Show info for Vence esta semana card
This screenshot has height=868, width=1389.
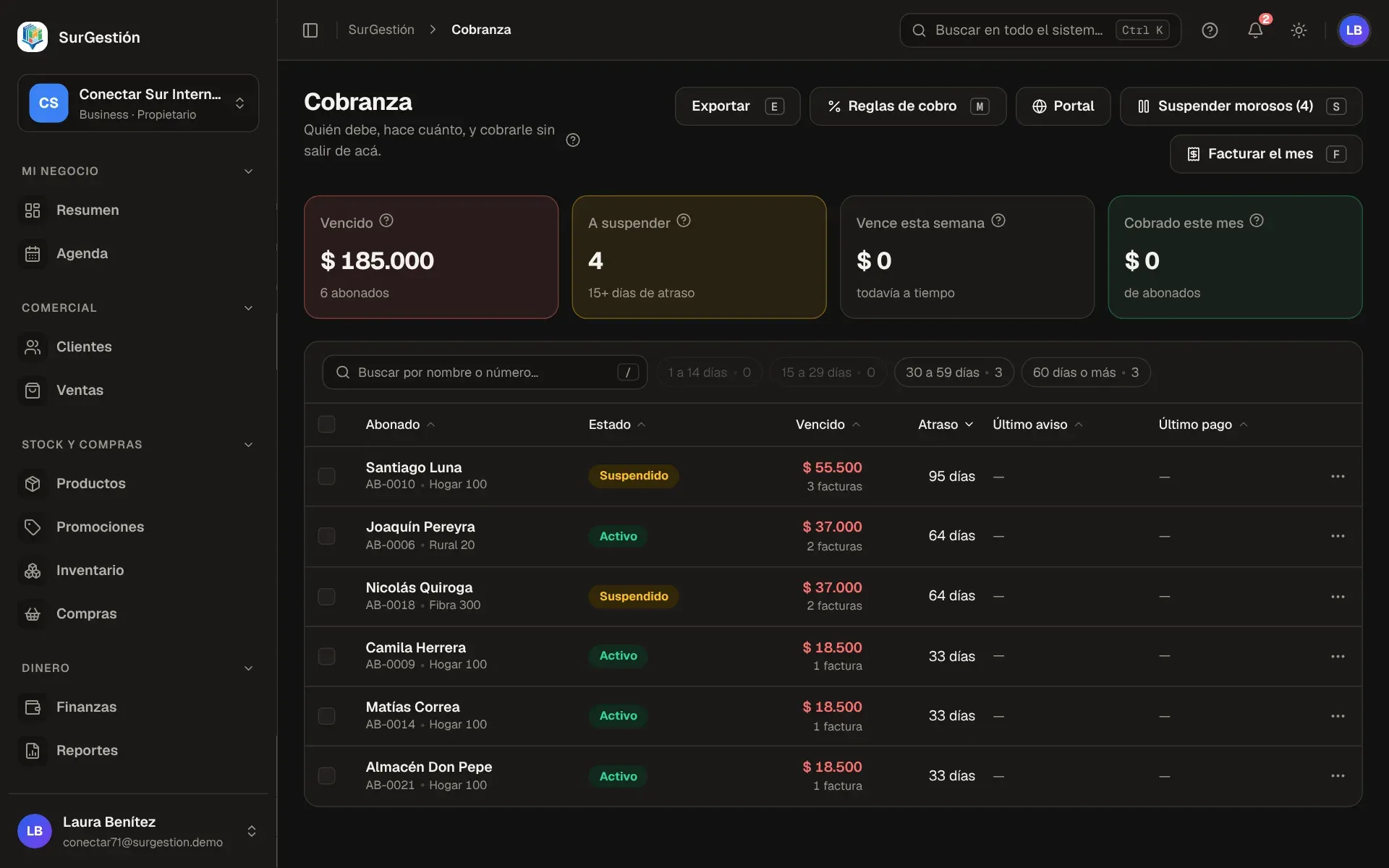point(998,221)
